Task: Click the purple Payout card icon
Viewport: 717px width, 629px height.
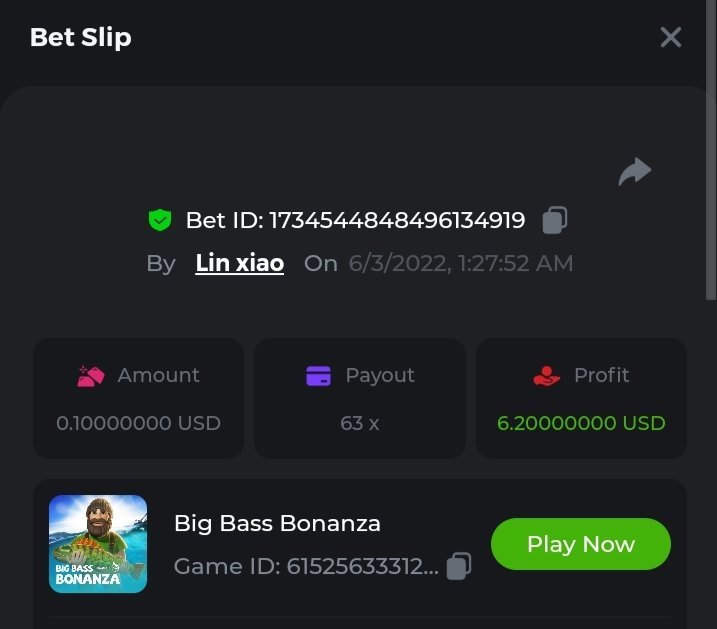Action: coord(318,376)
